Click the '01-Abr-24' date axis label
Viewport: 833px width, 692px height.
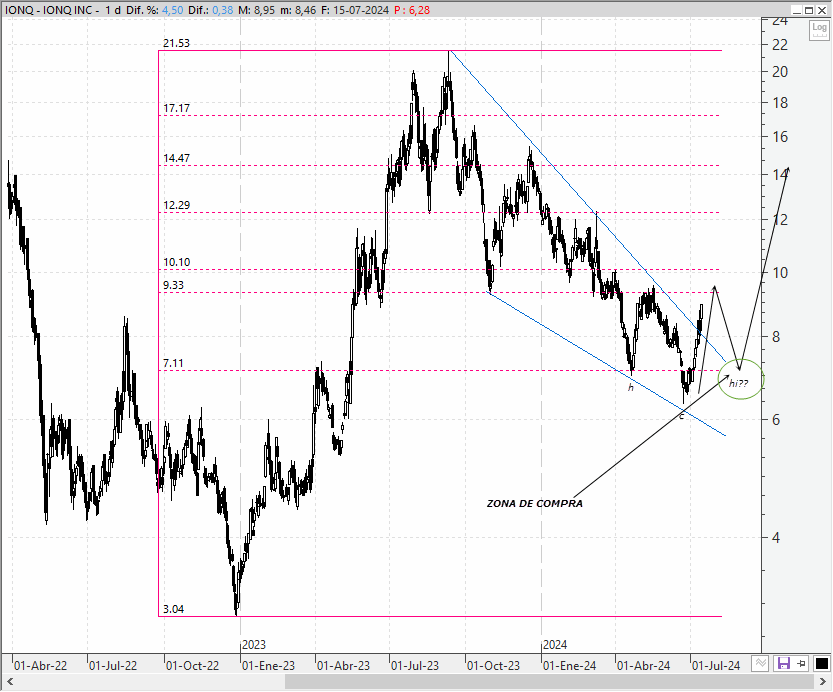pos(643,665)
